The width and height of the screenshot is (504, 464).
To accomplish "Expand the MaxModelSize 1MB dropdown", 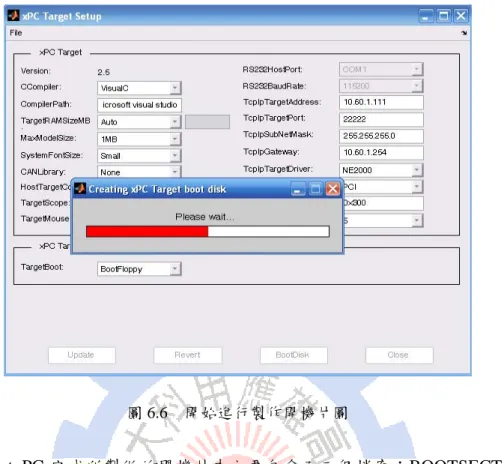I will coord(139,139).
